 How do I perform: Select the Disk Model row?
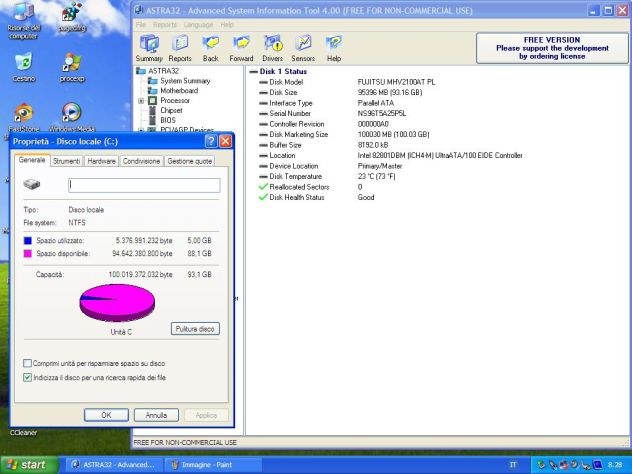click(347, 82)
